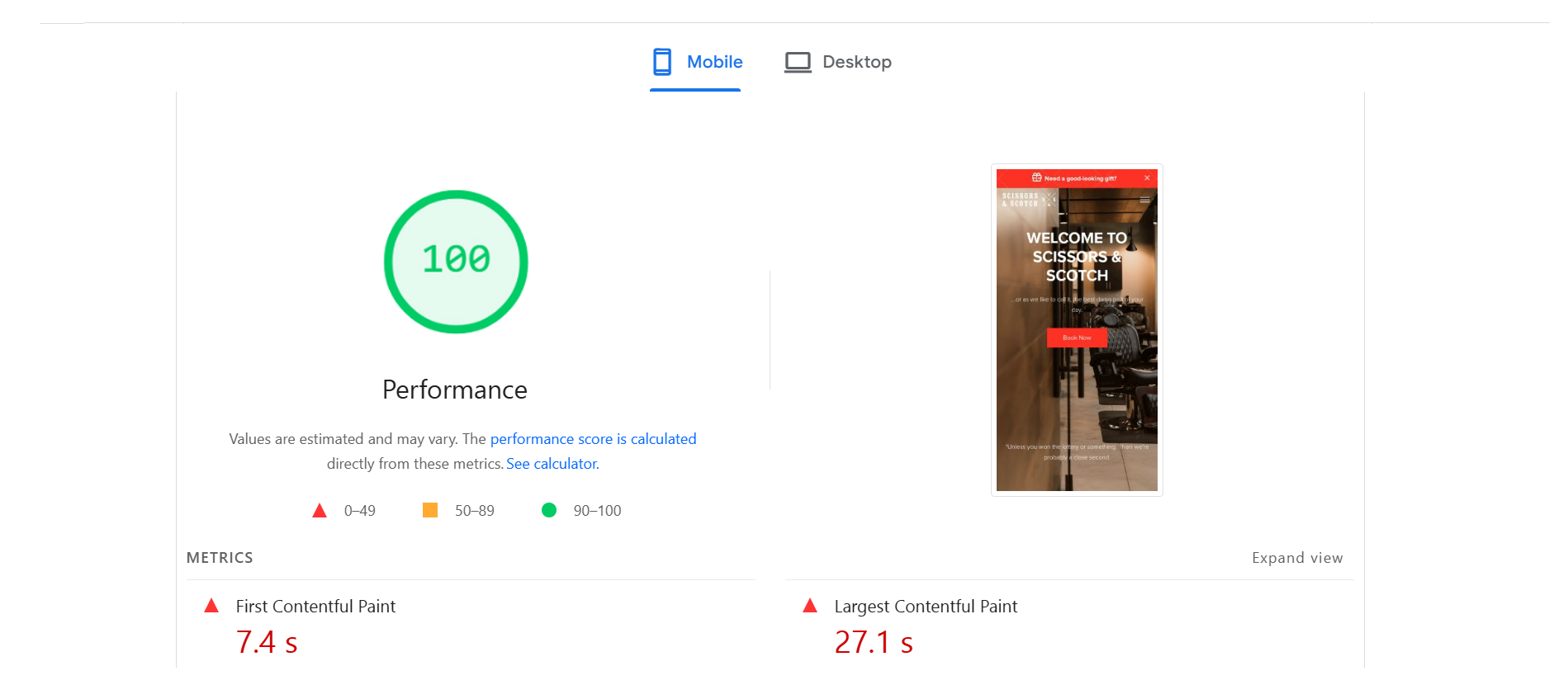
Task: Click the gift icon in the preview banner
Action: 1036,177
